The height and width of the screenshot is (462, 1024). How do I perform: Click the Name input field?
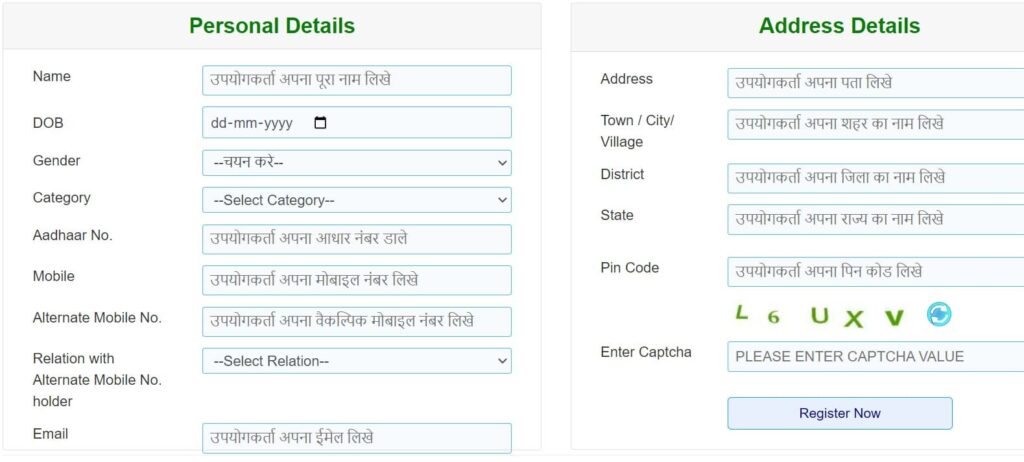pyautogui.click(x=356, y=81)
